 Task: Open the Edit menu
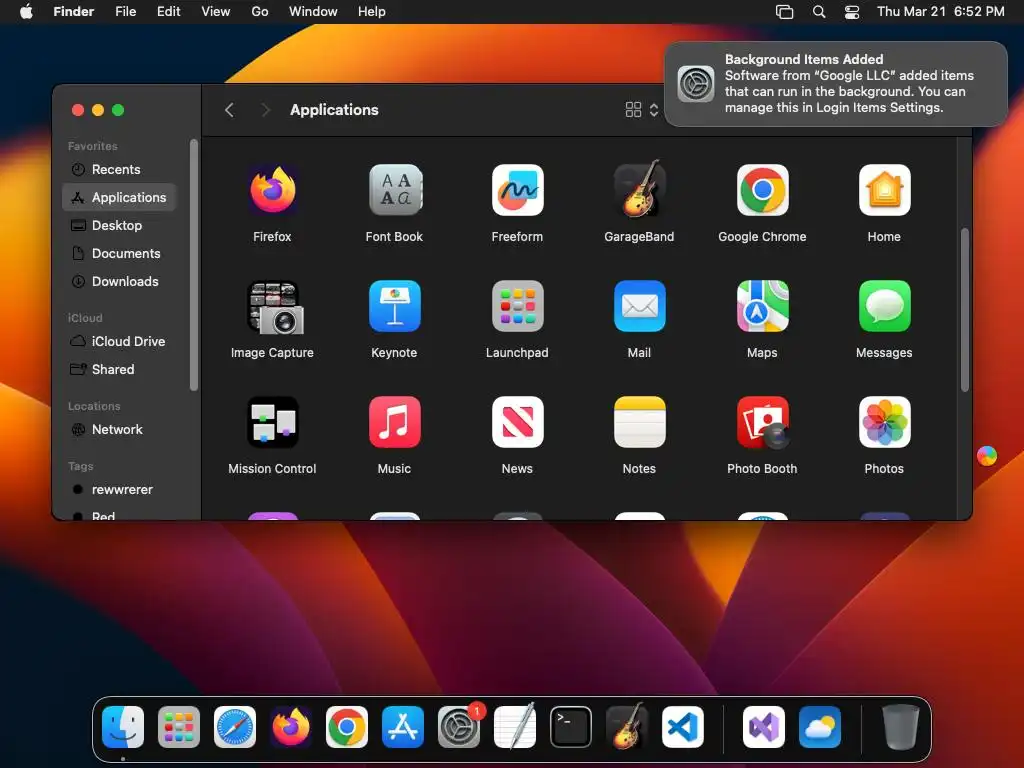pyautogui.click(x=168, y=12)
